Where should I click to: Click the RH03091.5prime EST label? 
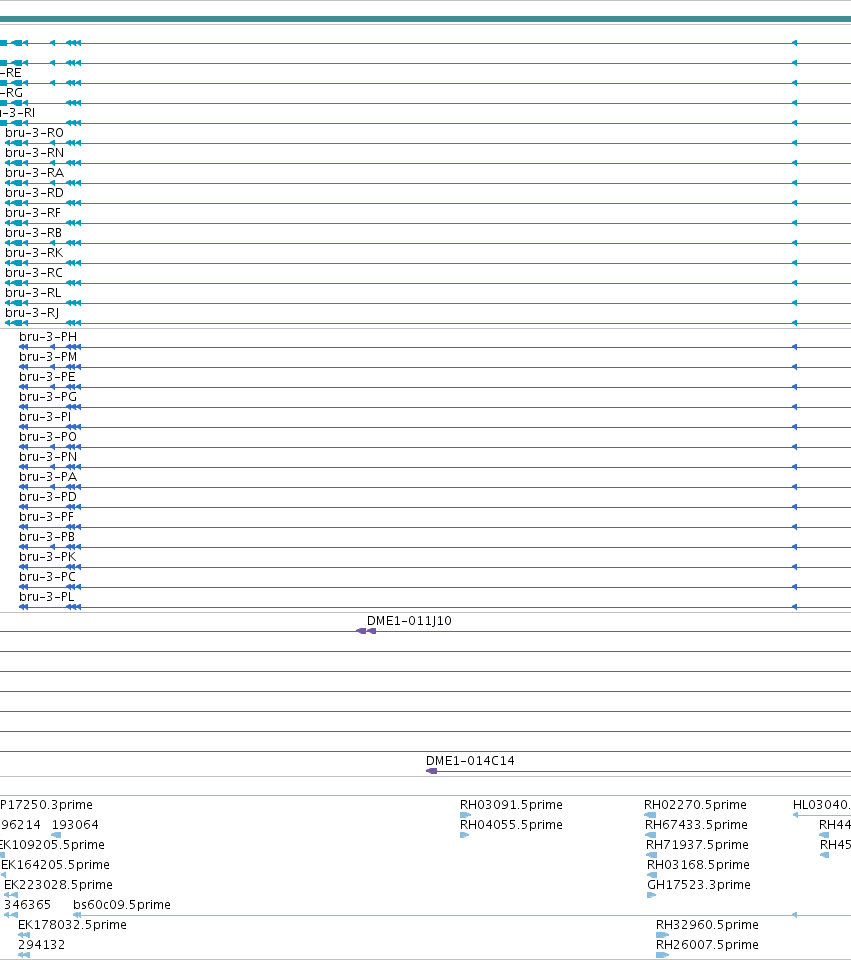click(x=511, y=805)
